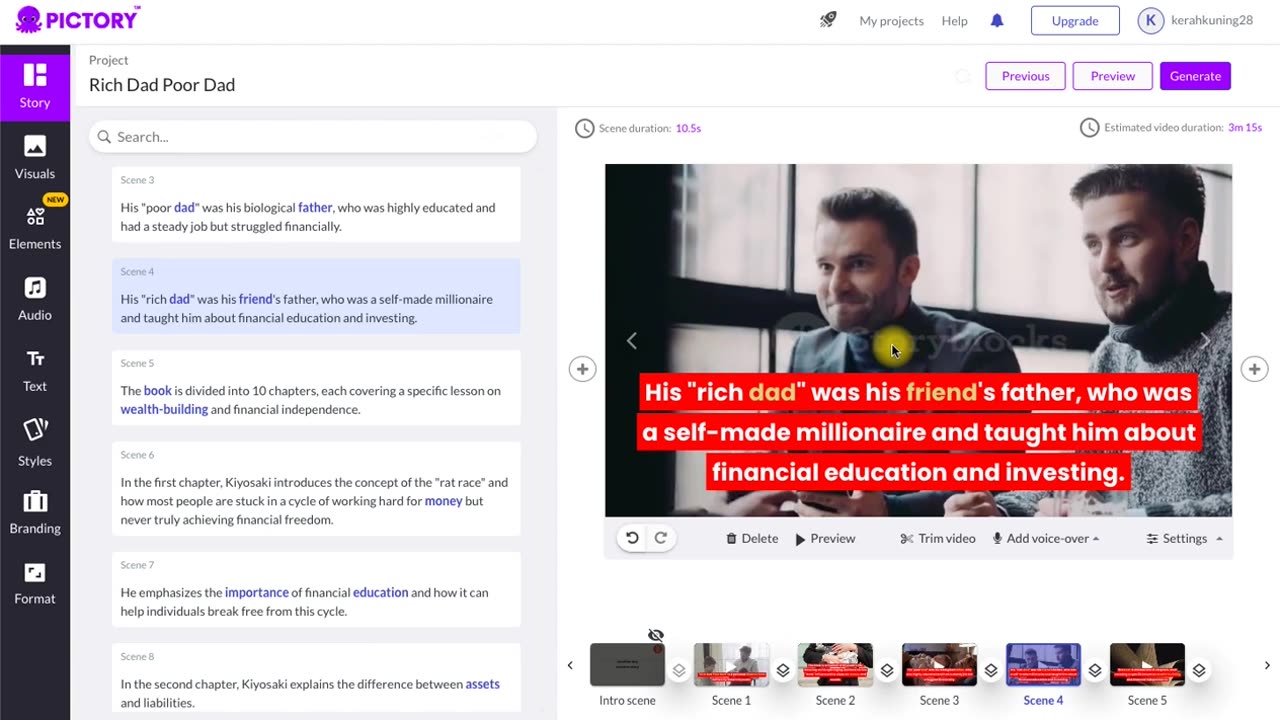Click the search magnifier icon
This screenshot has height=720, width=1280.
104,137
